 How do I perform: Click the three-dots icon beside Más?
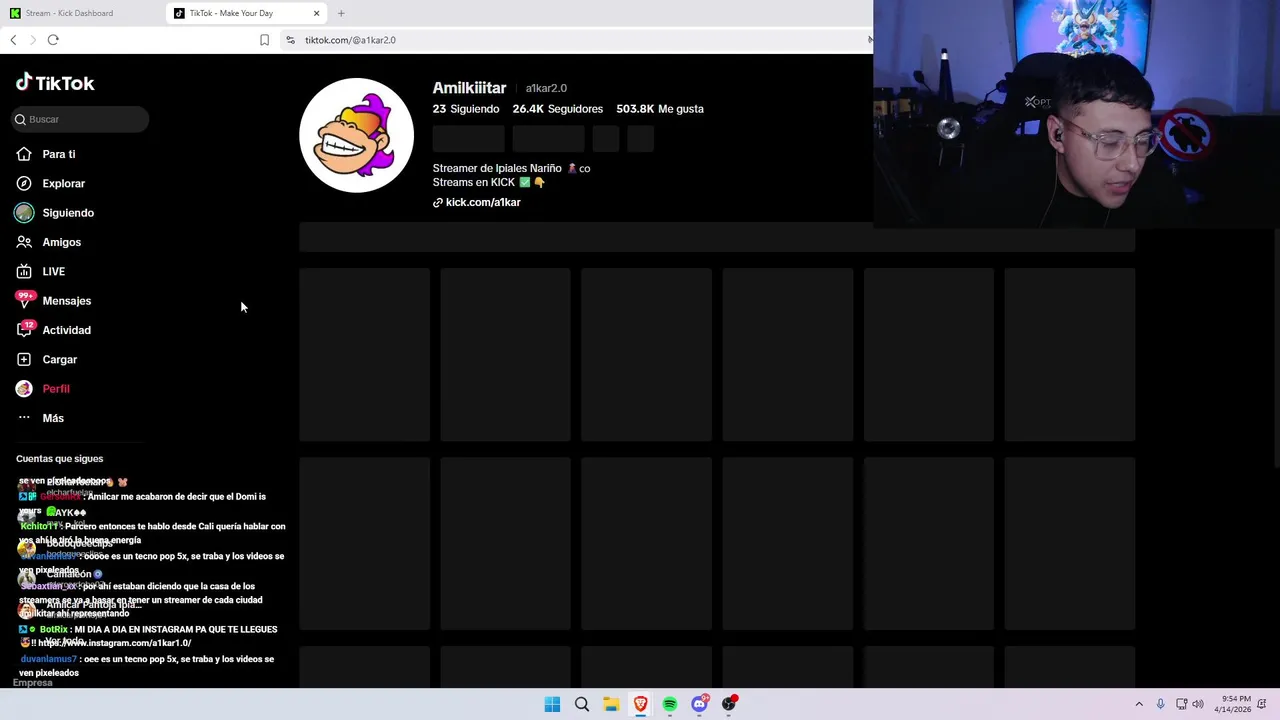tap(24, 418)
